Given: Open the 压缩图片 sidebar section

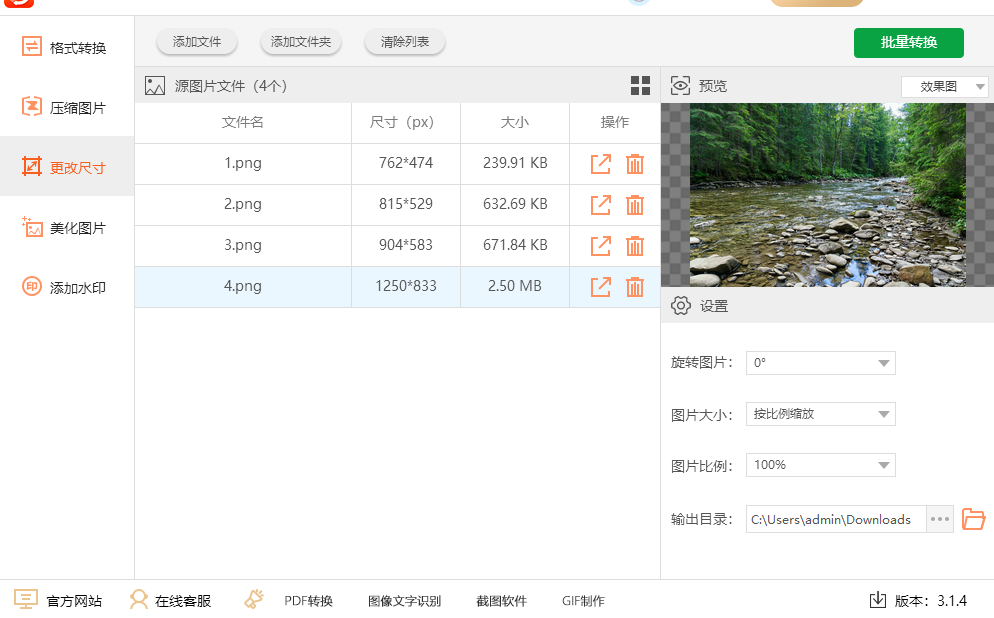Looking at the screenshot, I should [67, 107].
